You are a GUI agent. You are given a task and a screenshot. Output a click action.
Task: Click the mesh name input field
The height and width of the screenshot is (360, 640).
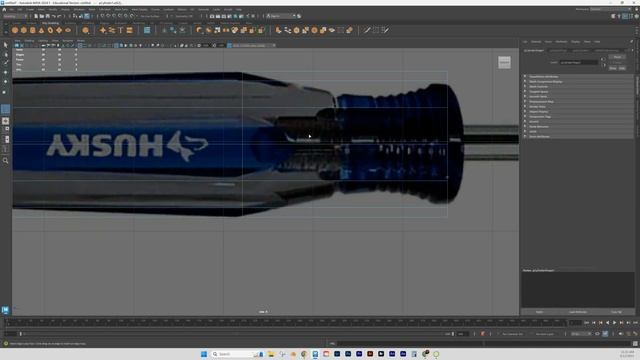(578, 62)
